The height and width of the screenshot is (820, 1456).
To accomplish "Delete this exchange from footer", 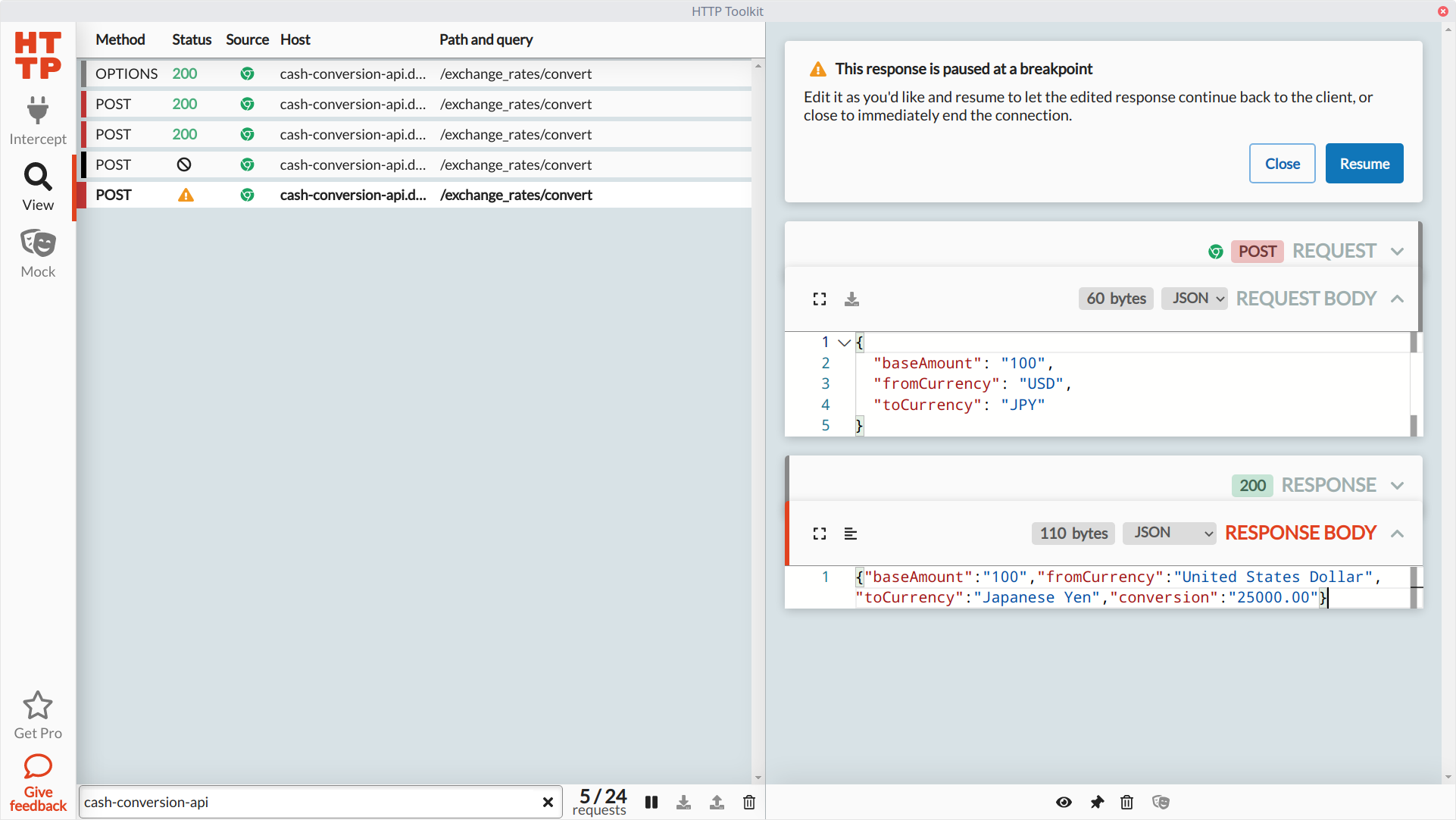I will [x=1127, y=802].
